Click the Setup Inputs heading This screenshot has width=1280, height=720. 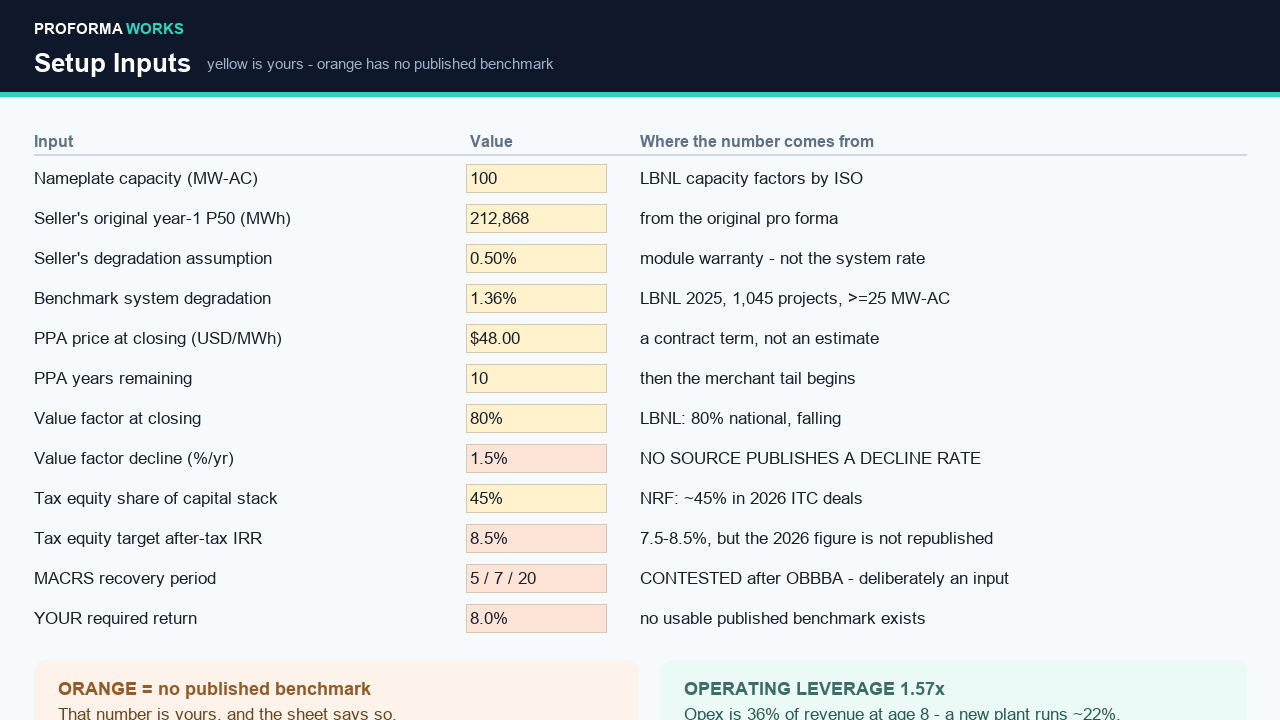click(x=112, y=63)
